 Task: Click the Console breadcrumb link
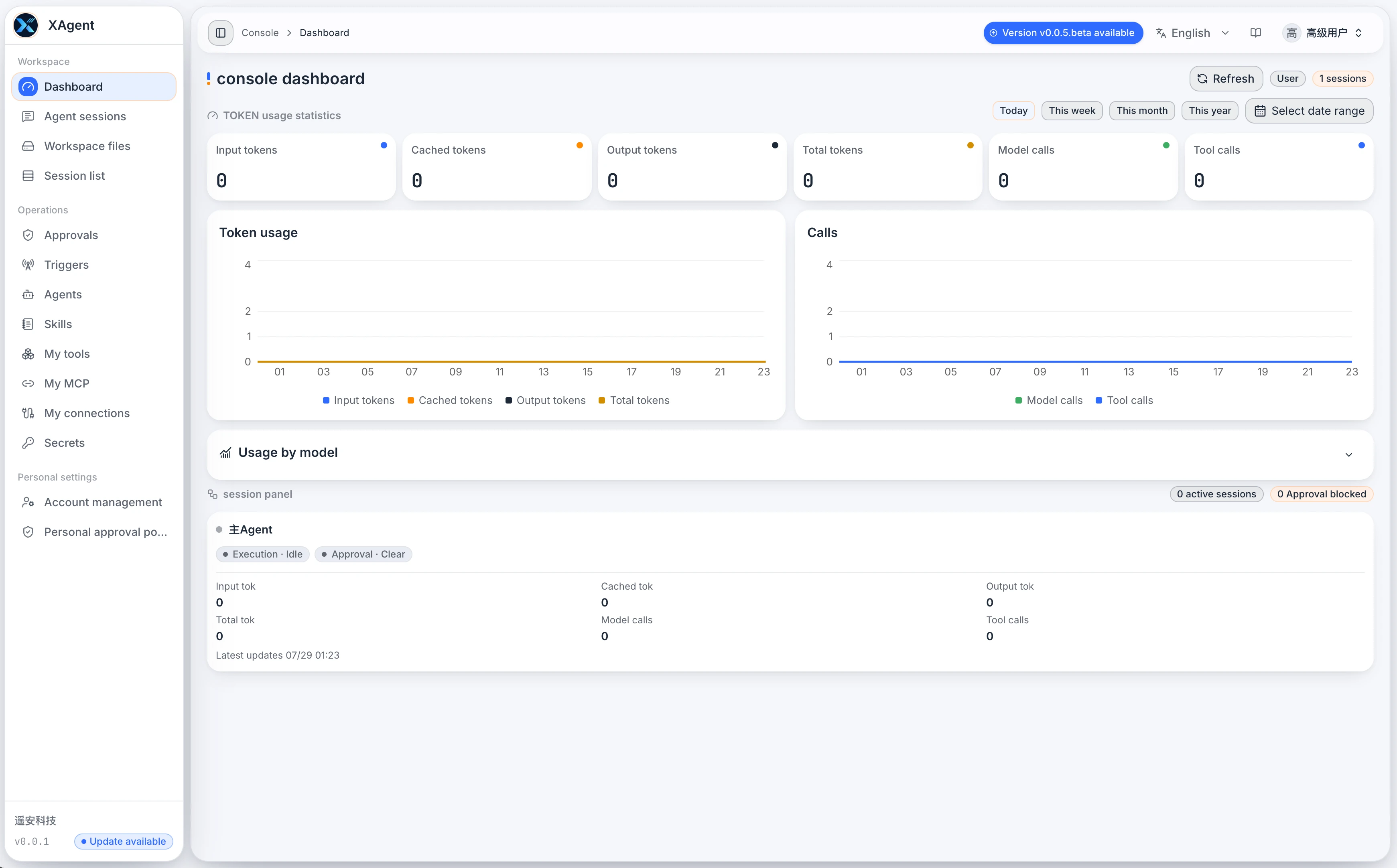click(x=260, y=33)
